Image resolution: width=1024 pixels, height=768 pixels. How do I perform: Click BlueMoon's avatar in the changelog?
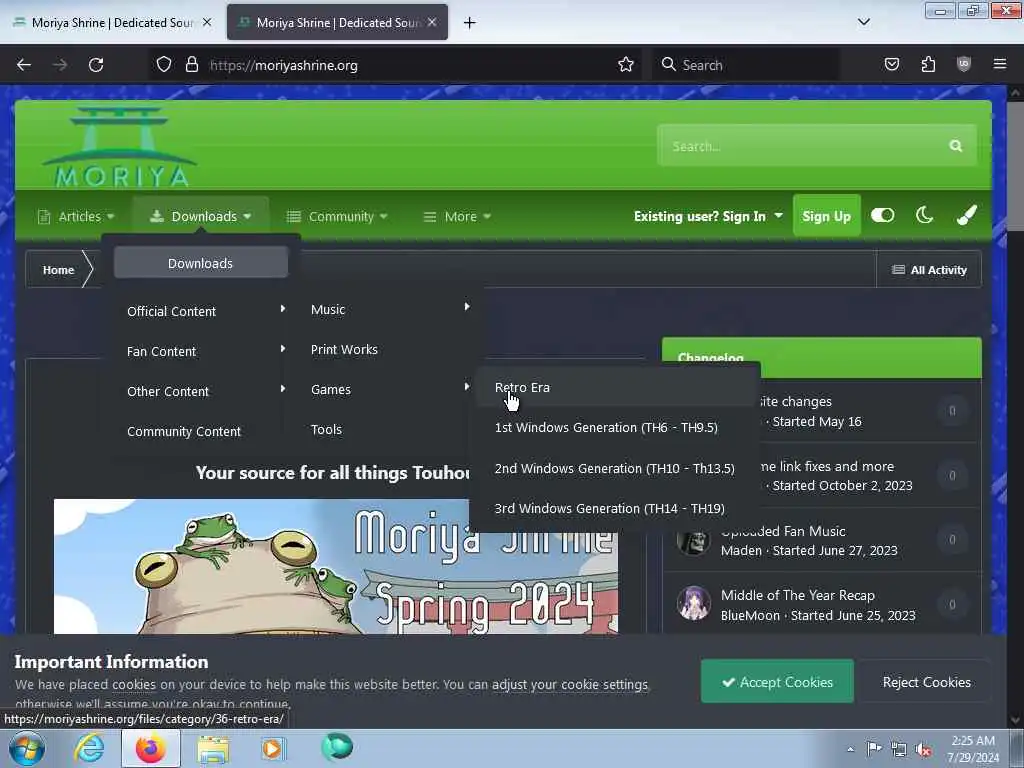pyautogui.click(x=694, y=603)
